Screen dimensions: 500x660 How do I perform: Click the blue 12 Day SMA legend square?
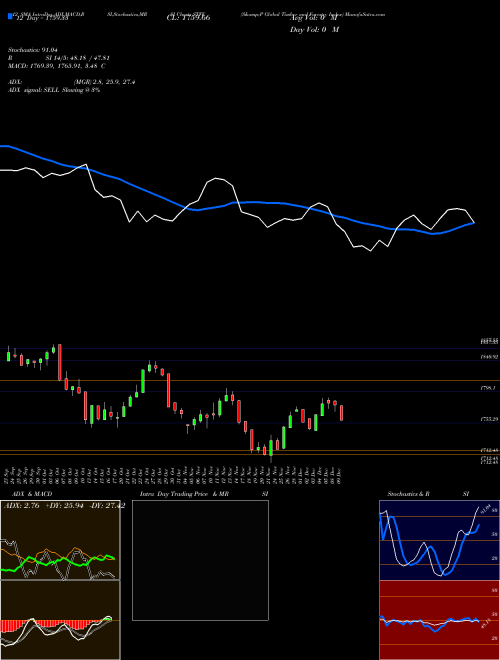click(11, 16)
